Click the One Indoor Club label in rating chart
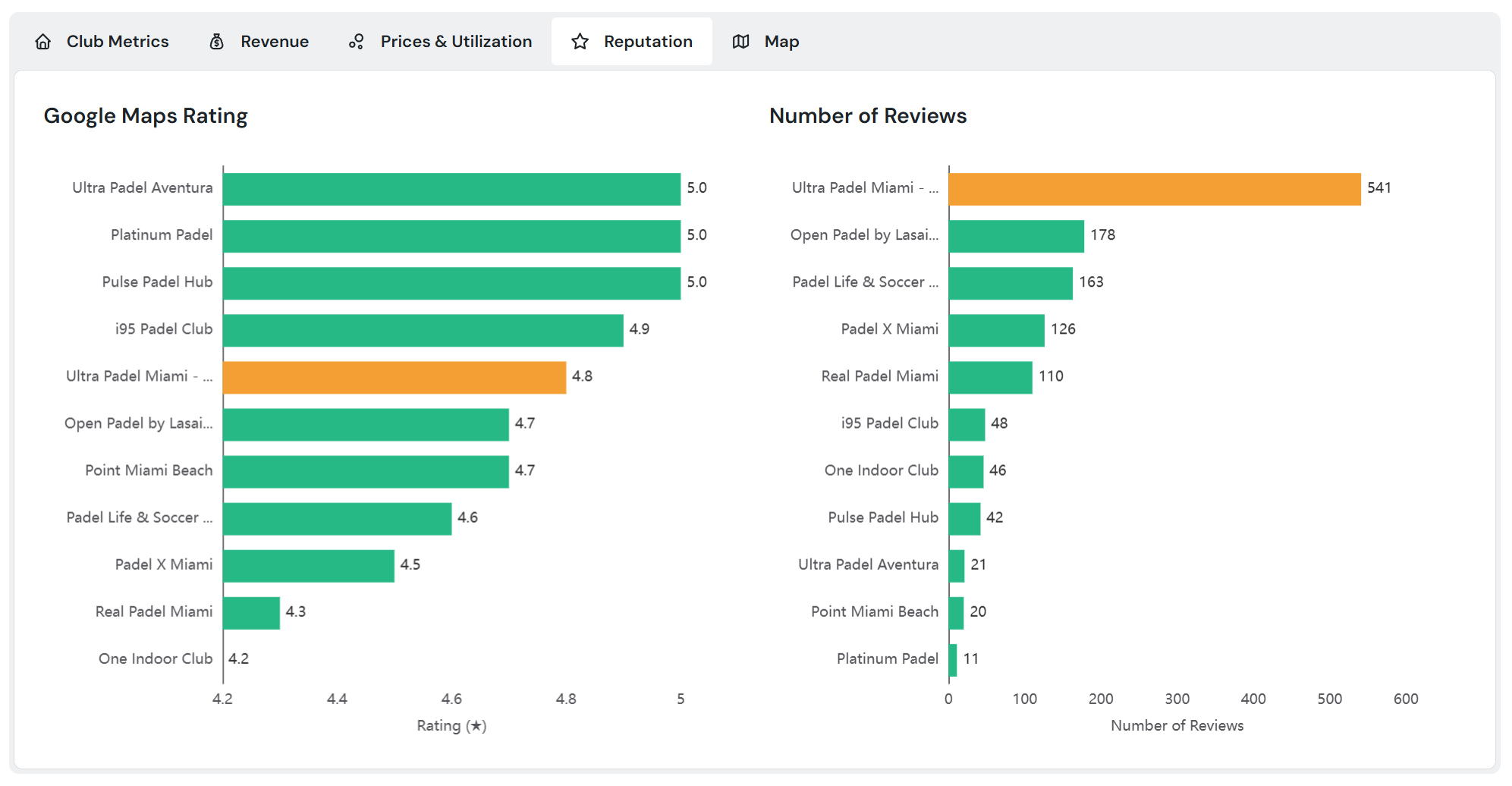Viewport: 1512px width, 786px height. 156,659
